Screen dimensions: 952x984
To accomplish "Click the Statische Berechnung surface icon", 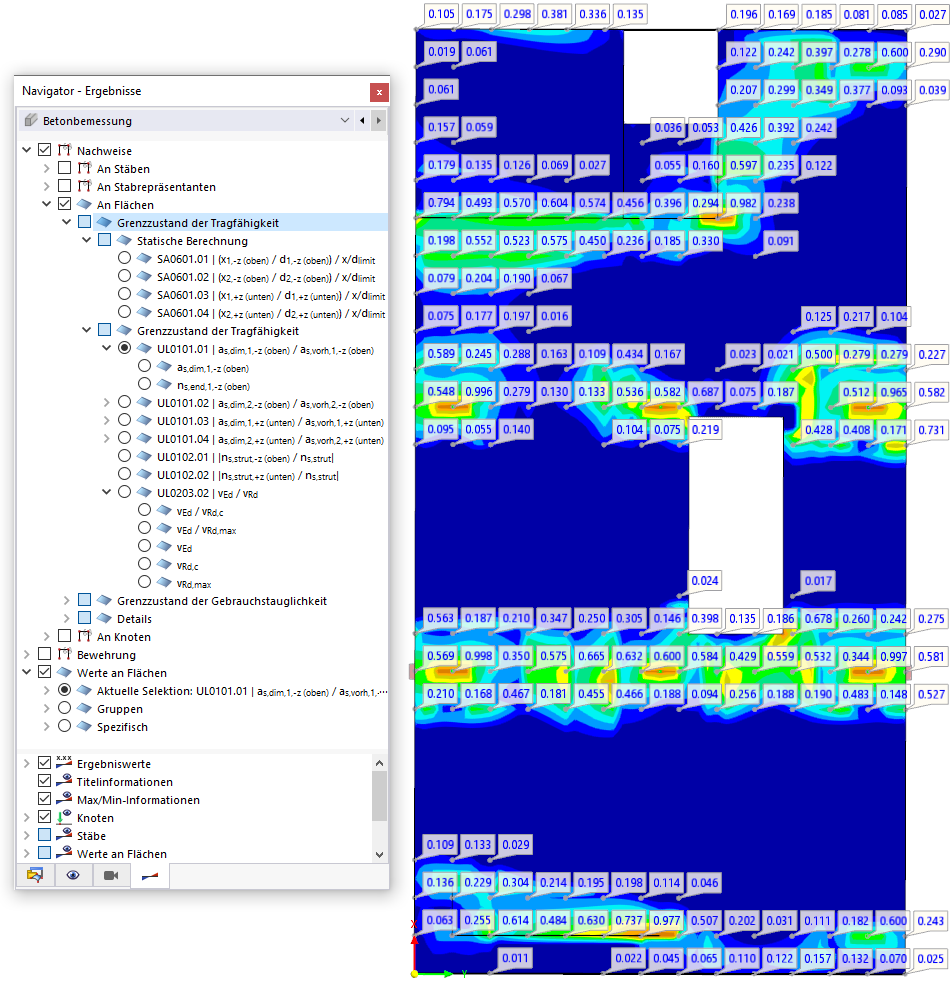I will point(124,240).
